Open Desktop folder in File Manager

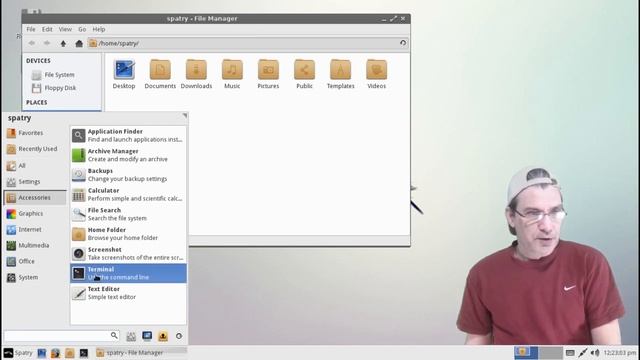(124, 74)
